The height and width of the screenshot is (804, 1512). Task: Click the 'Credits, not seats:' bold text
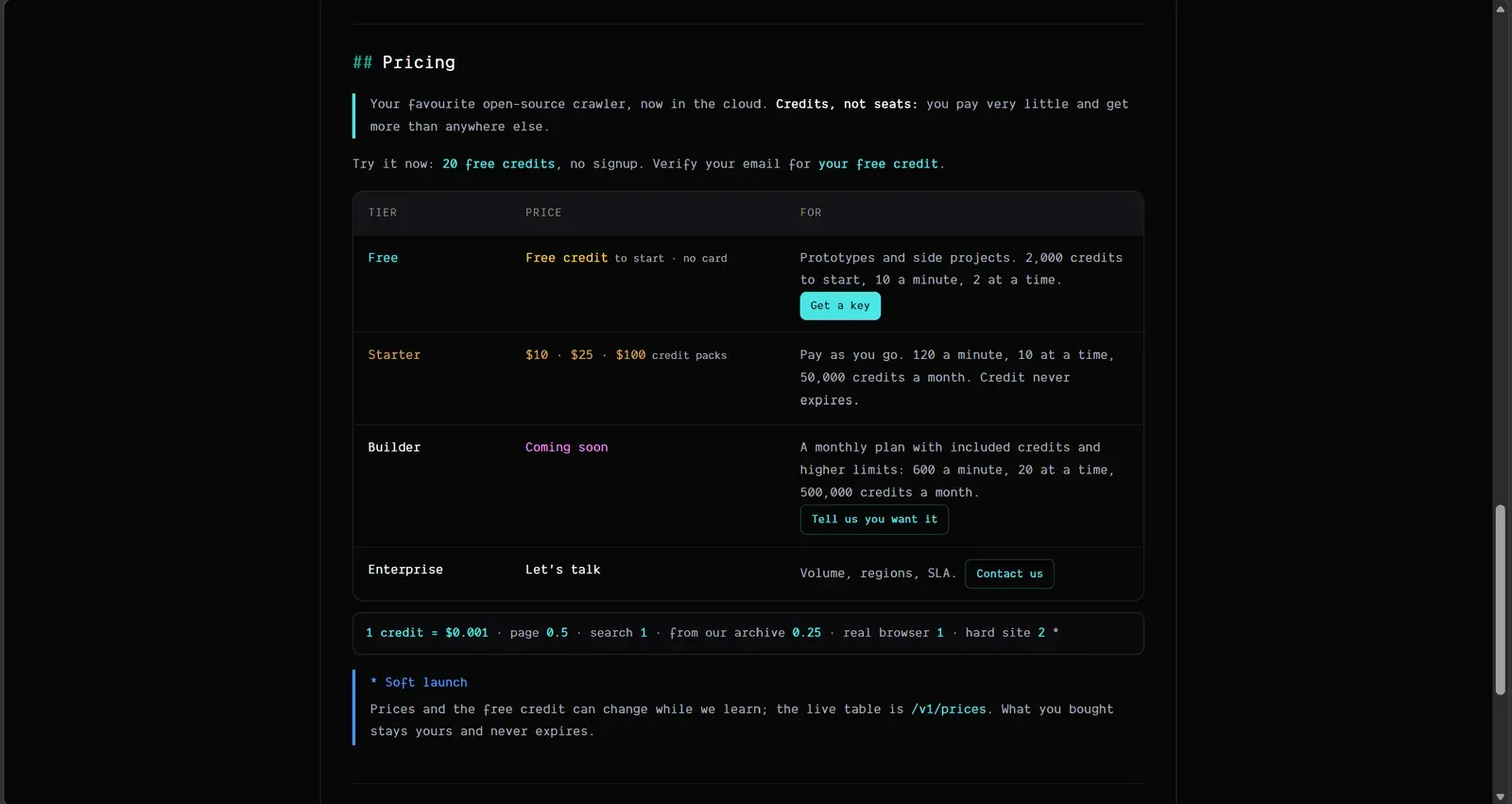tap(847, 105)
